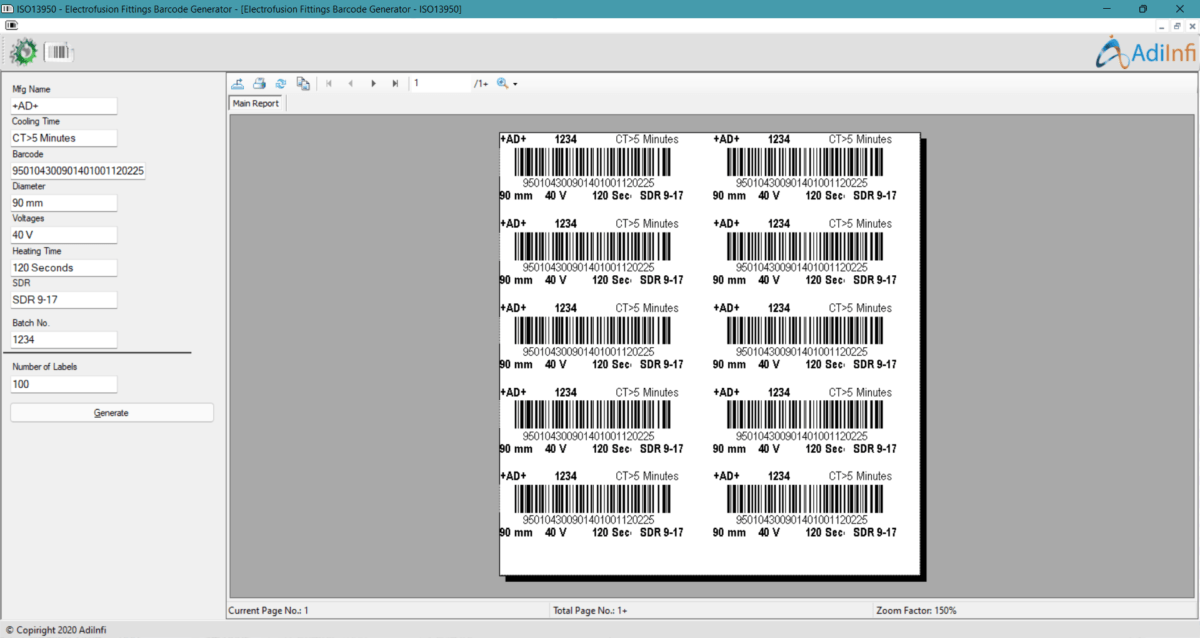Click the Export Report icon
Image resolution: width=1200 pixels, height=638 pixels.
point(237,84)
